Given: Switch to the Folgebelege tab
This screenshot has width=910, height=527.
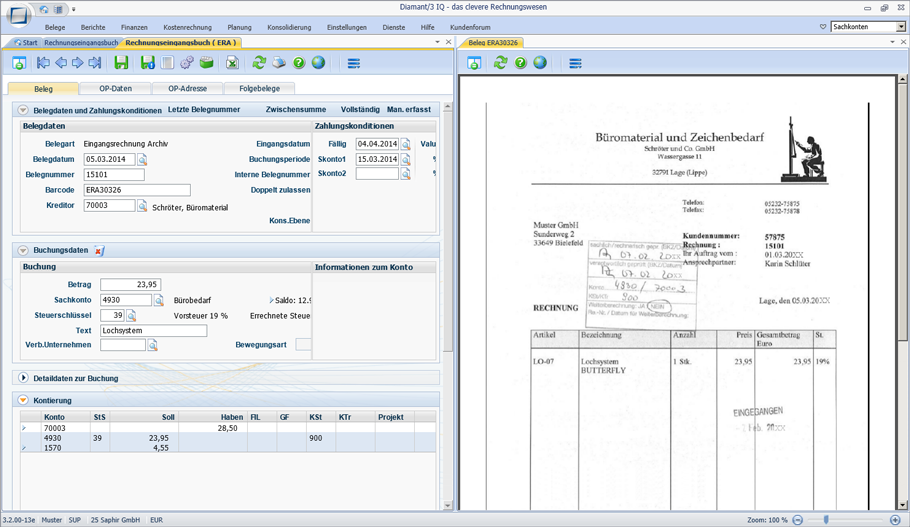Looking at the screenshot, I should point(259,88).
